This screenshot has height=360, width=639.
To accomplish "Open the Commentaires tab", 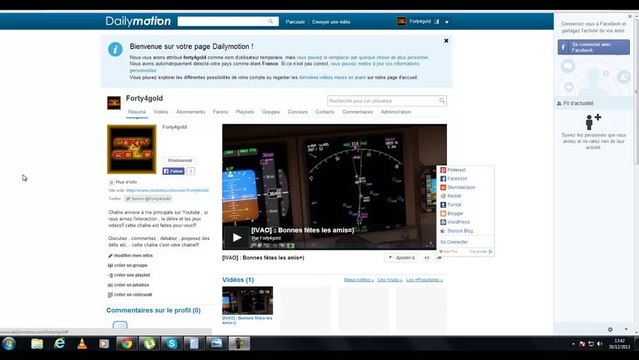I will pyautogui.click(x=357, y=112).
